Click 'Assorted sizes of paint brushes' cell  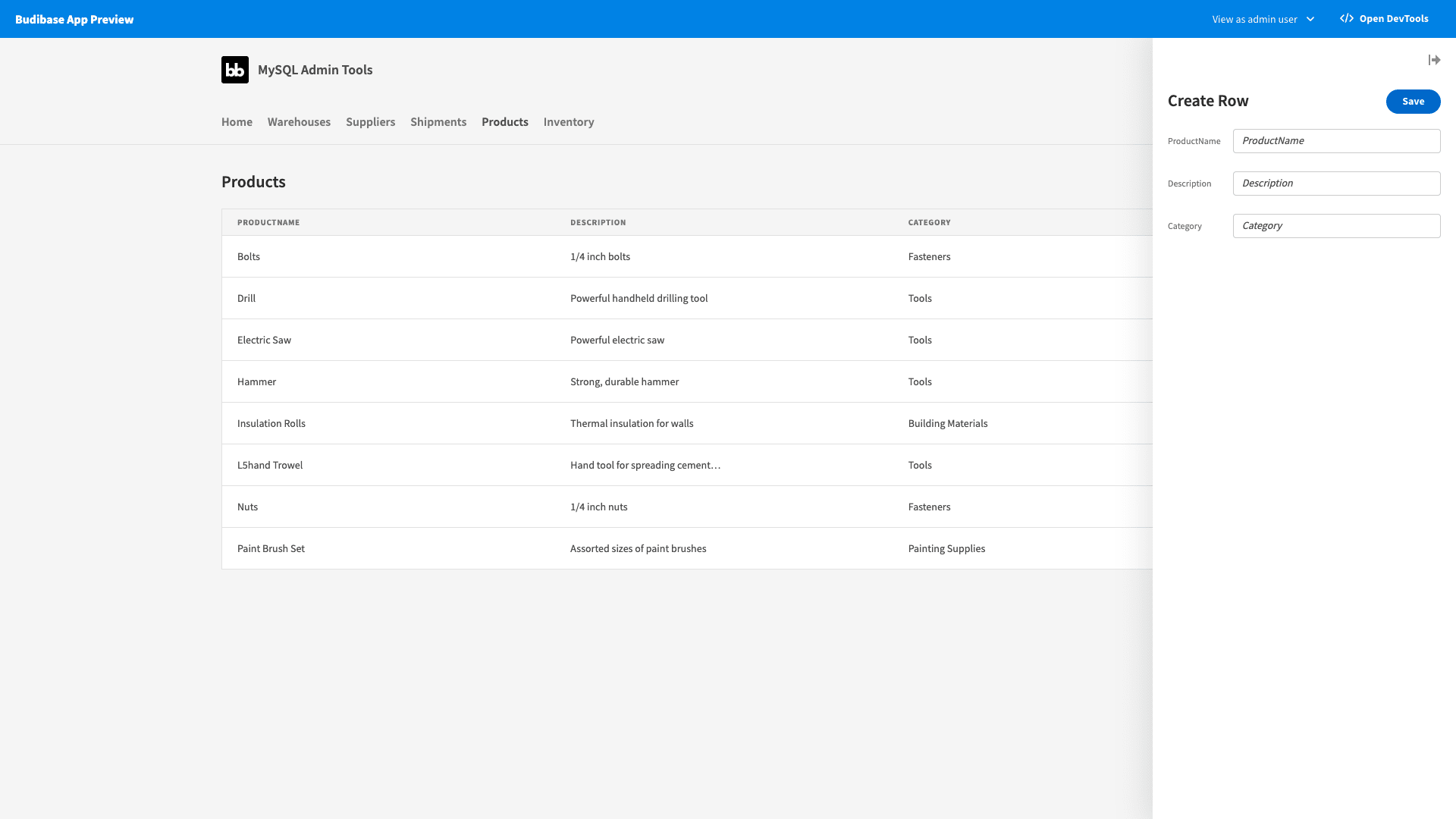[638, 548]
